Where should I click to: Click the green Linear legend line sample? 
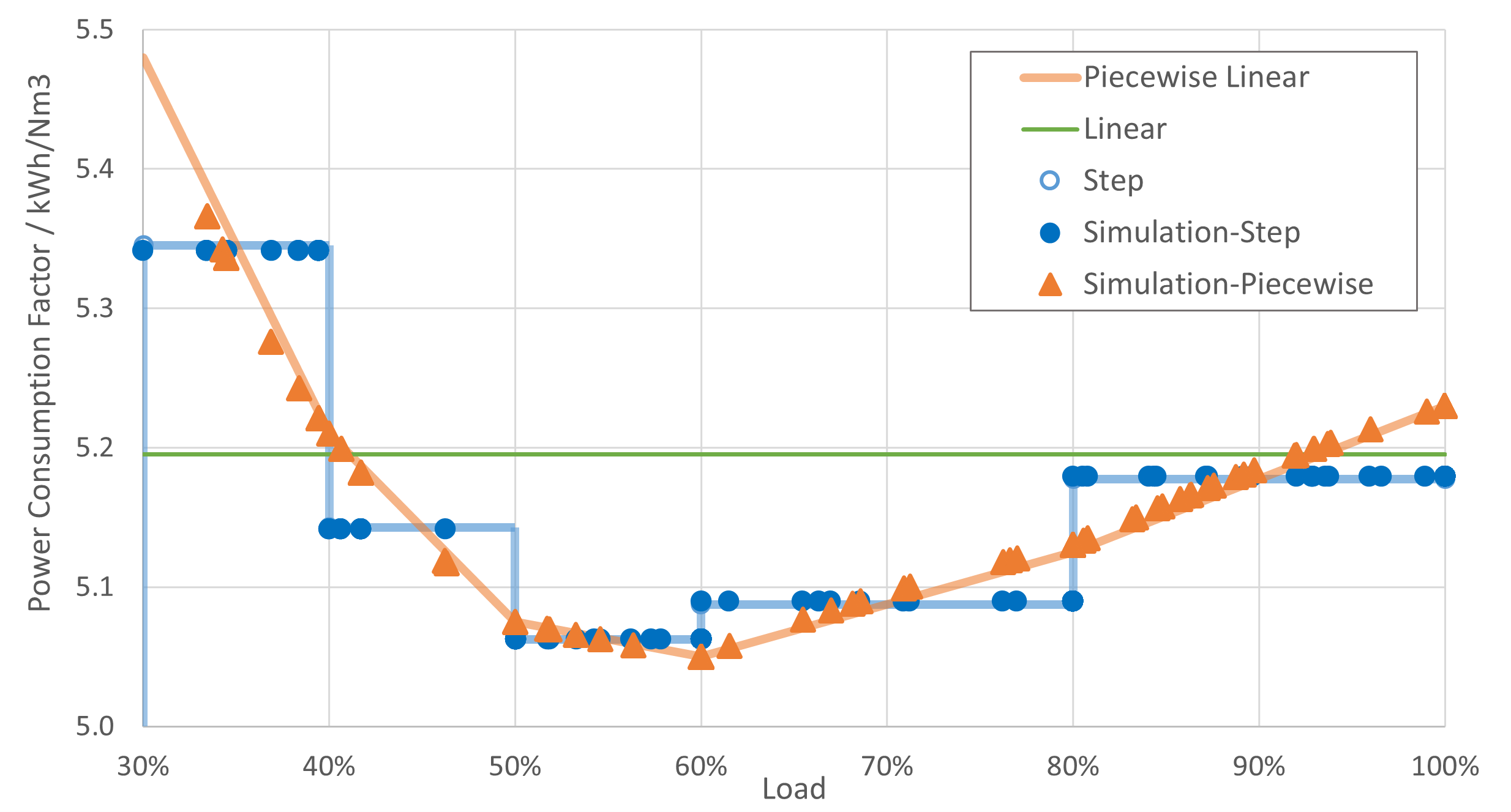(1050, 129)
